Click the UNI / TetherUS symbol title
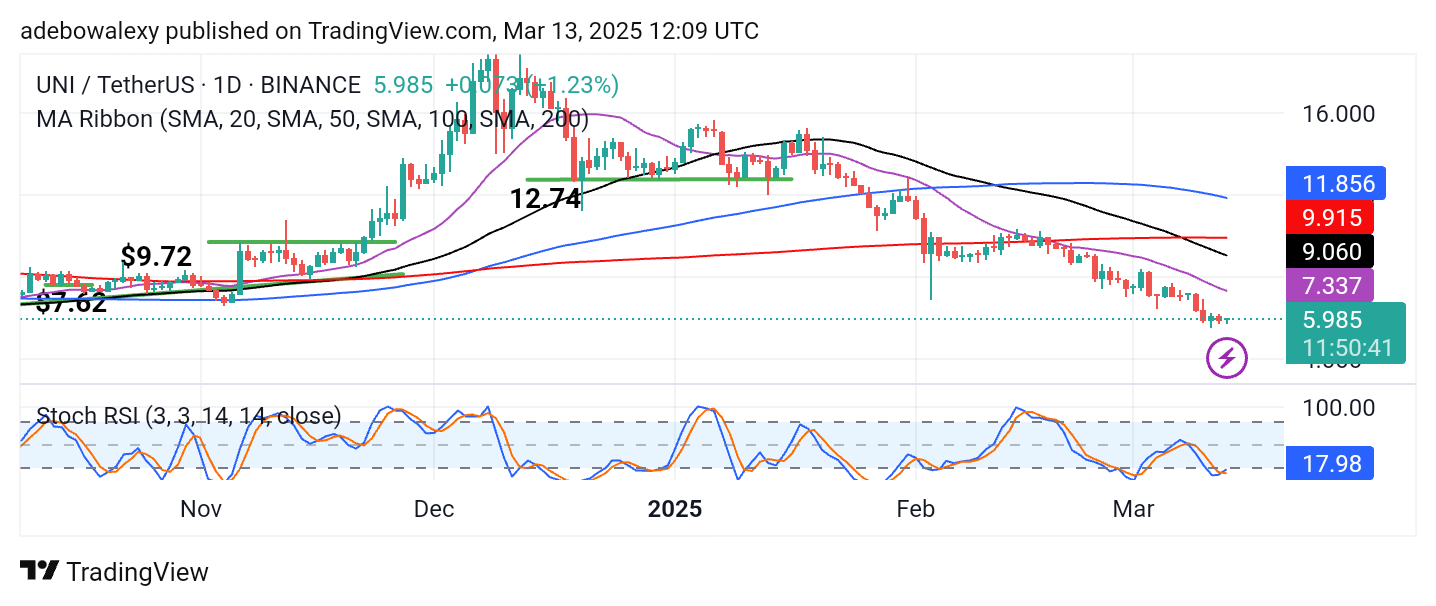 click(x=199, y=85)
